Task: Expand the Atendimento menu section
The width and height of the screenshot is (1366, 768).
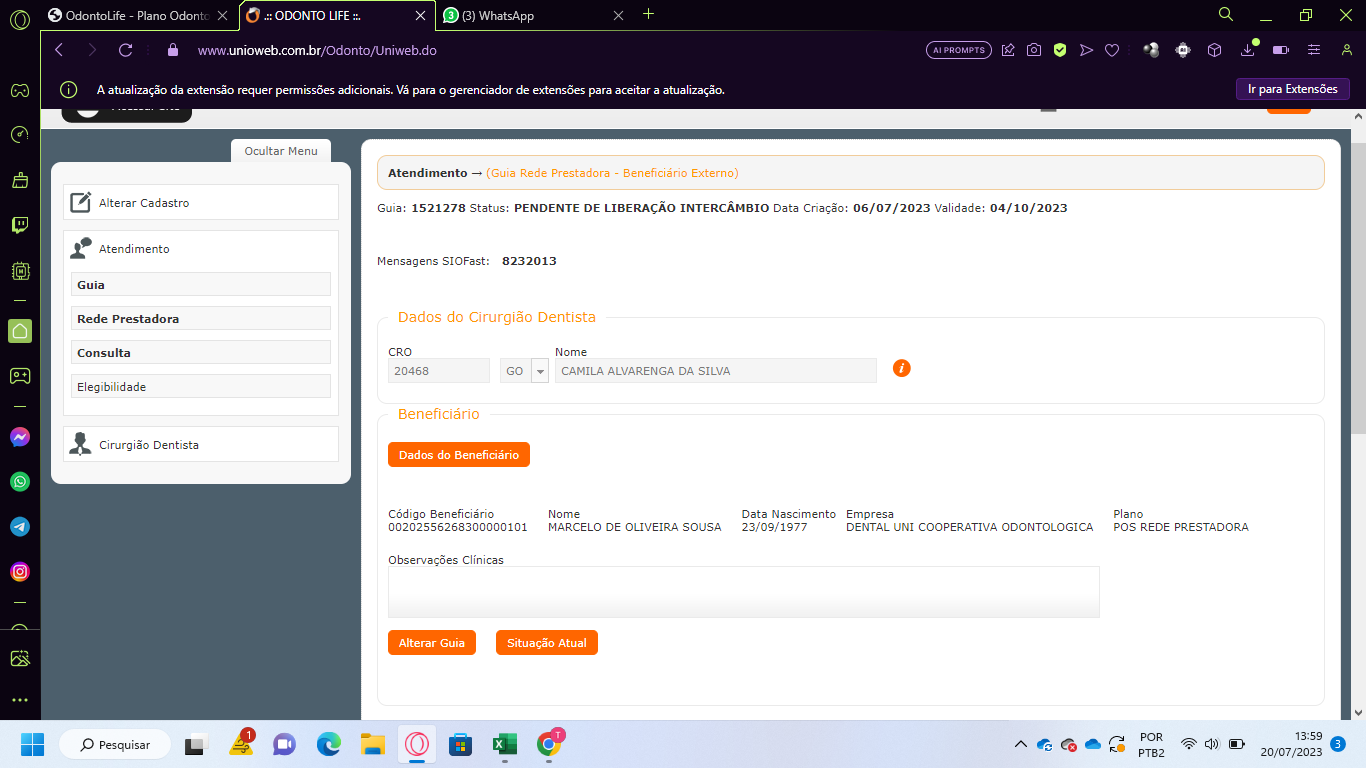Action: (x=134, y=249)
